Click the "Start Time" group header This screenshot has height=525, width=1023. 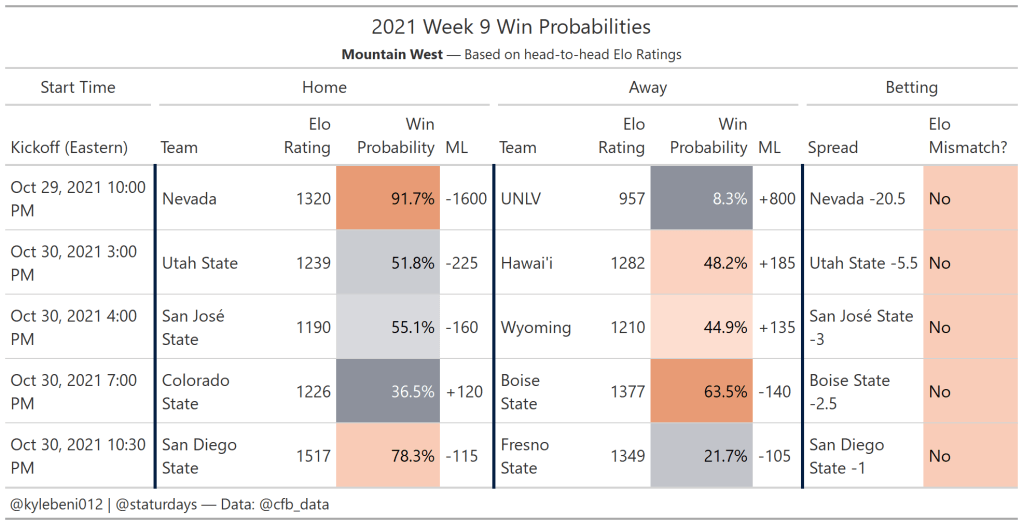[x=78, y=88]
